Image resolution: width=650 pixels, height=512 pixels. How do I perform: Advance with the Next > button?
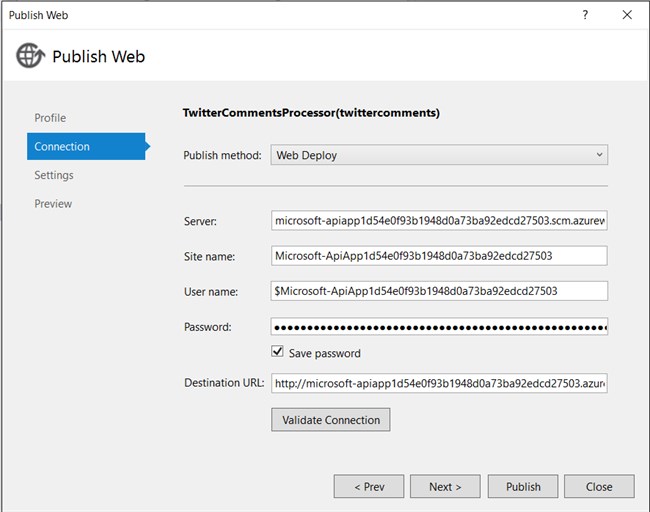pyautogui.click(x=445, y=487)
